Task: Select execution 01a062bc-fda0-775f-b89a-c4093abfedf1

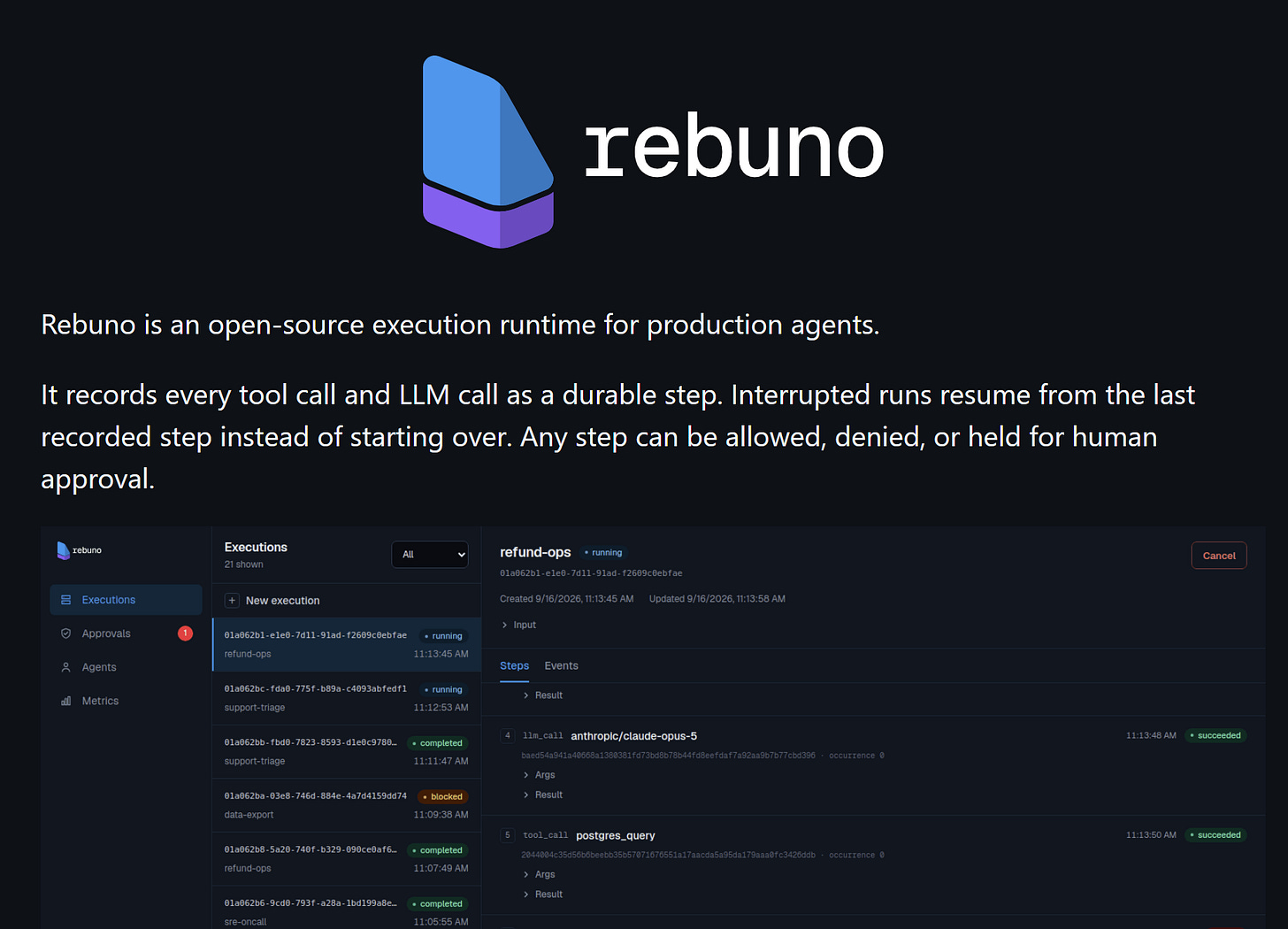Action: (347, 698)
